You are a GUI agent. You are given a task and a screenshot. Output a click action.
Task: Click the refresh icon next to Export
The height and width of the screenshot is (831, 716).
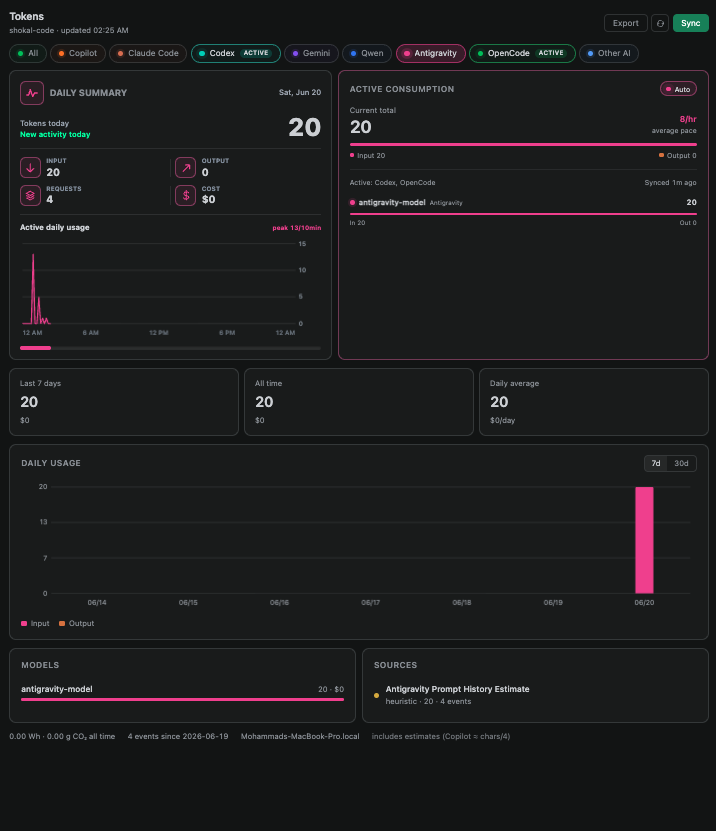pyautogui.click(x=660, y=23)
